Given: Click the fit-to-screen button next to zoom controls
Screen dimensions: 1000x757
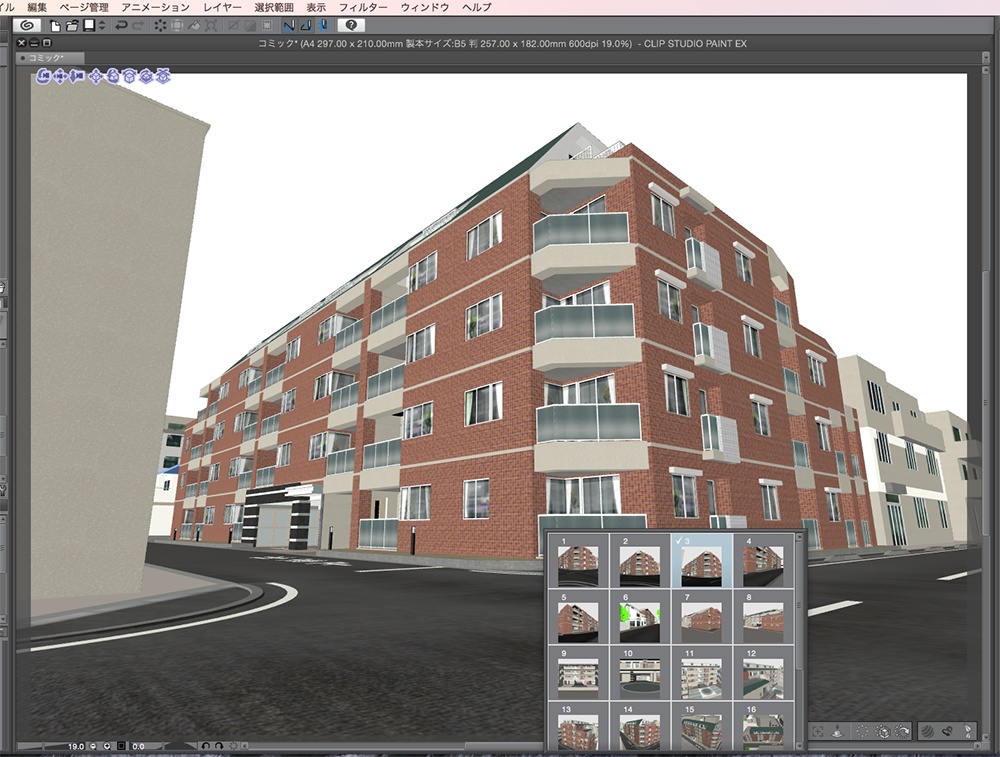Looking at the screenshot, I should pos(121,746).
